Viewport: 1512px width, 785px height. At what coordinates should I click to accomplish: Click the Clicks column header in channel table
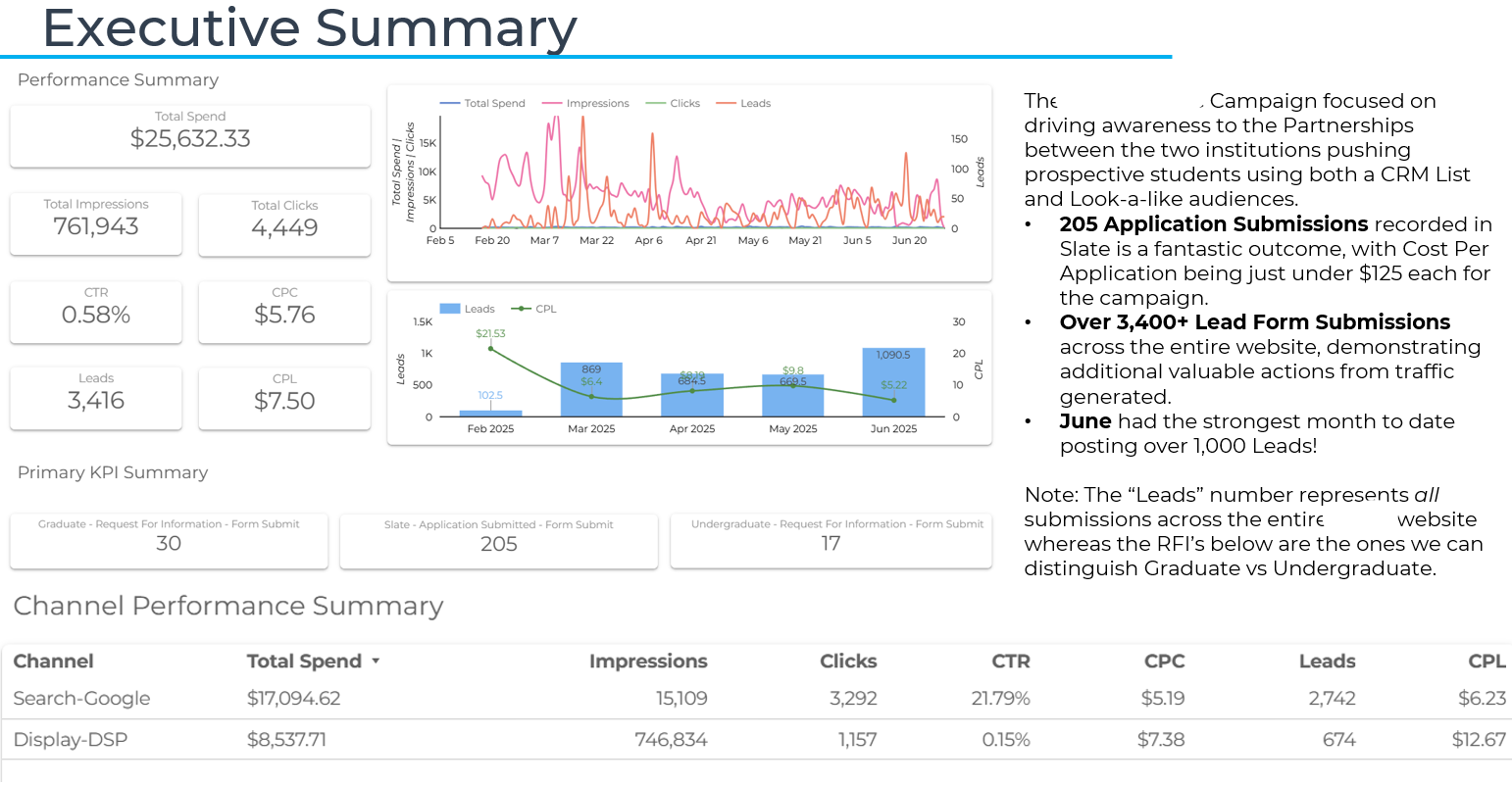[848, 662]
